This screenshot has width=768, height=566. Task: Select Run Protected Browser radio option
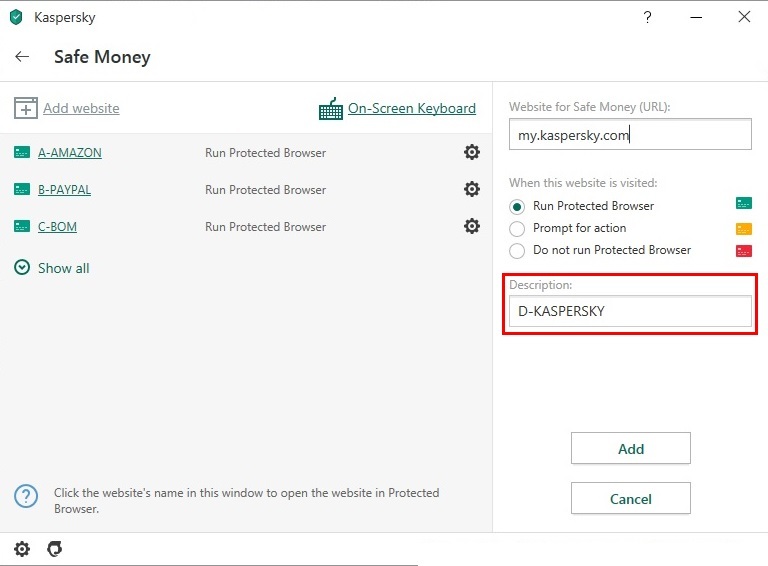pyautogui.click(x=517, y=206)
